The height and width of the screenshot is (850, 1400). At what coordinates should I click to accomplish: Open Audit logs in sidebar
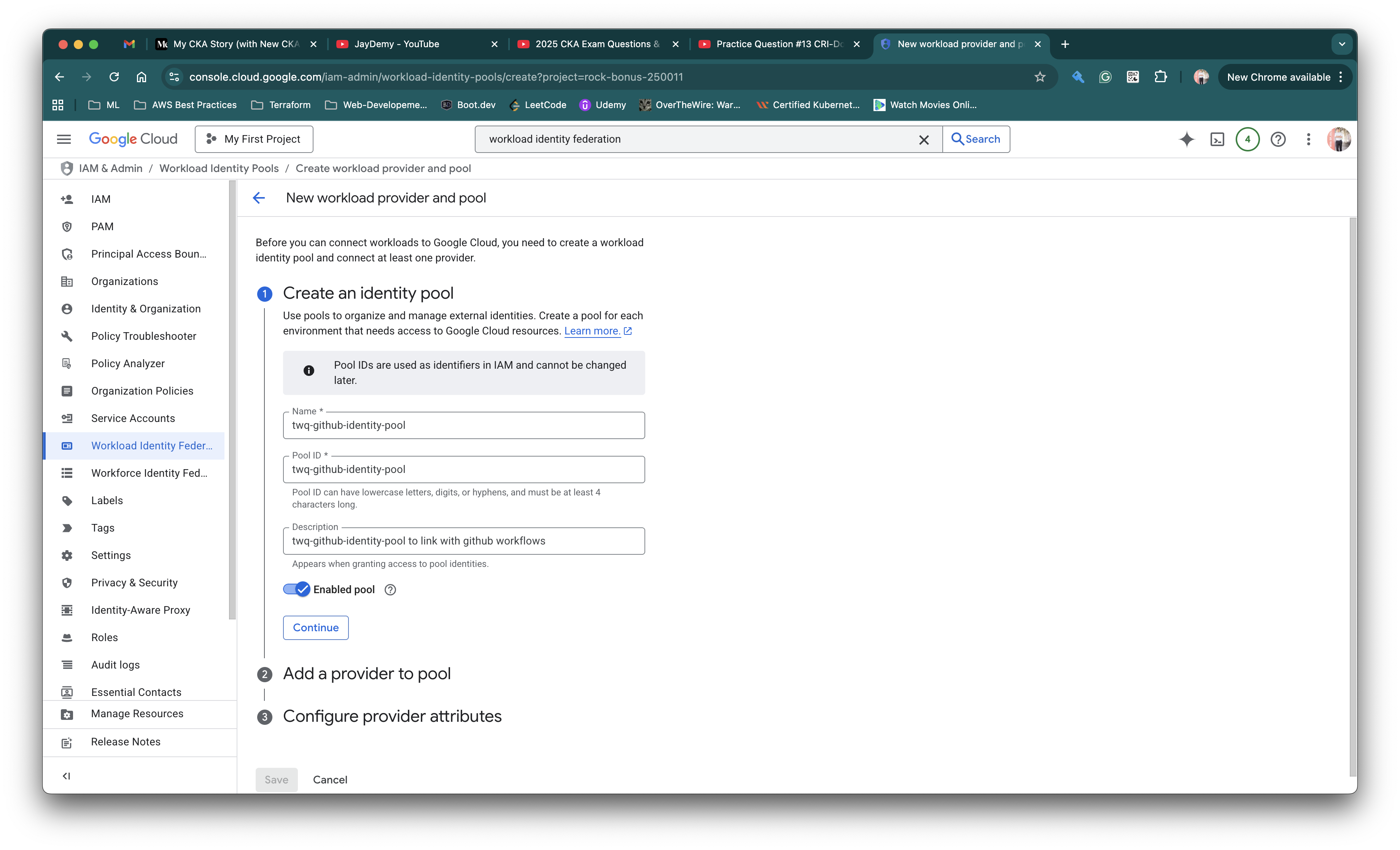134,665
